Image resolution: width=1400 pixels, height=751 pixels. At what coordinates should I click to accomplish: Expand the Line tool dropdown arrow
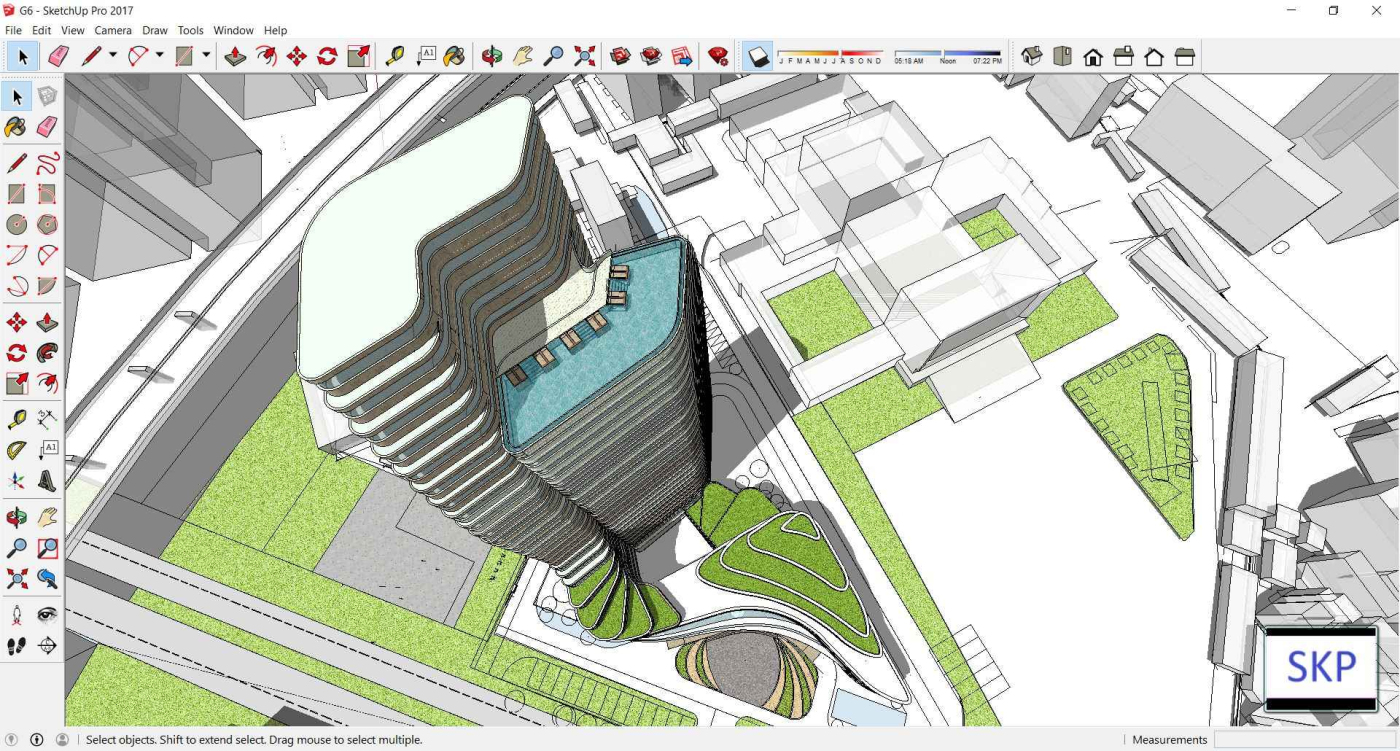pyautogui.click(x=113, y=56)
